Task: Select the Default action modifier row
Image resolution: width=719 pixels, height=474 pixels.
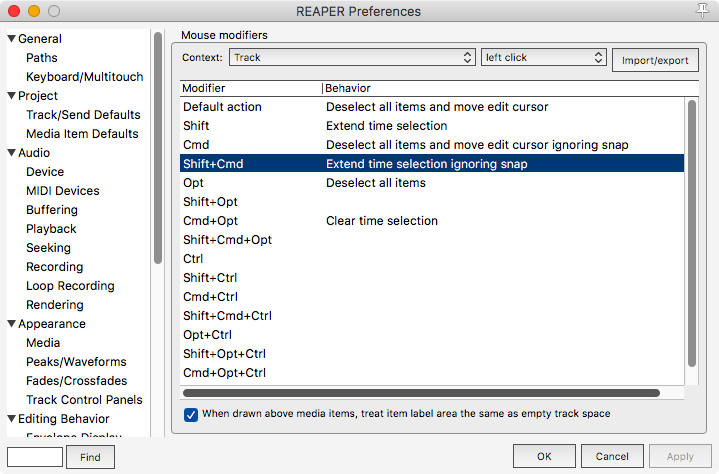Action: click(432, 107)
